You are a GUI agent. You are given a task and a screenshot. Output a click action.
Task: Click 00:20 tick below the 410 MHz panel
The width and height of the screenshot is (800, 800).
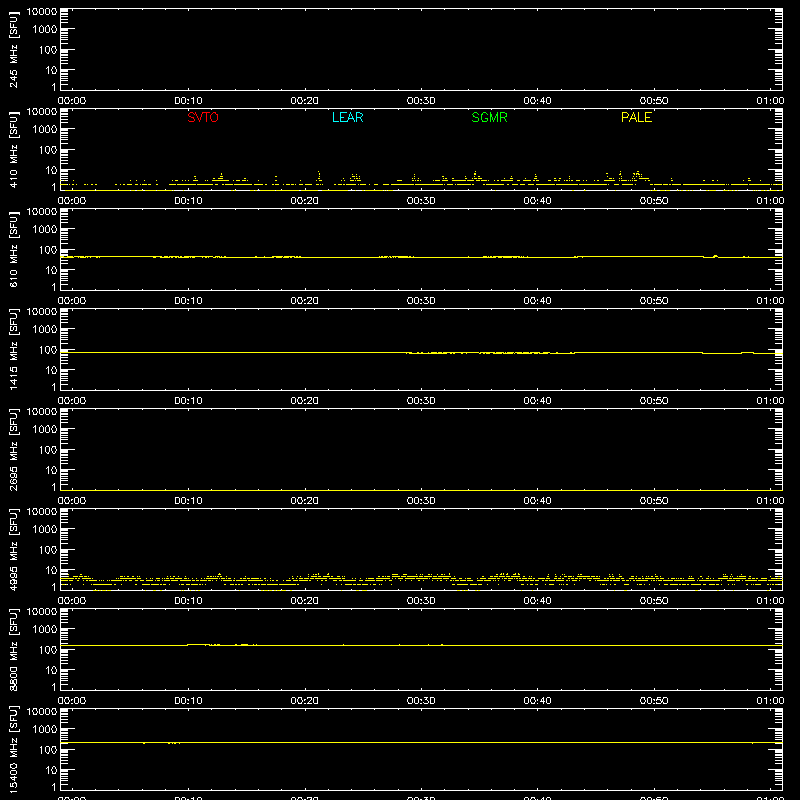pos(305,201)
